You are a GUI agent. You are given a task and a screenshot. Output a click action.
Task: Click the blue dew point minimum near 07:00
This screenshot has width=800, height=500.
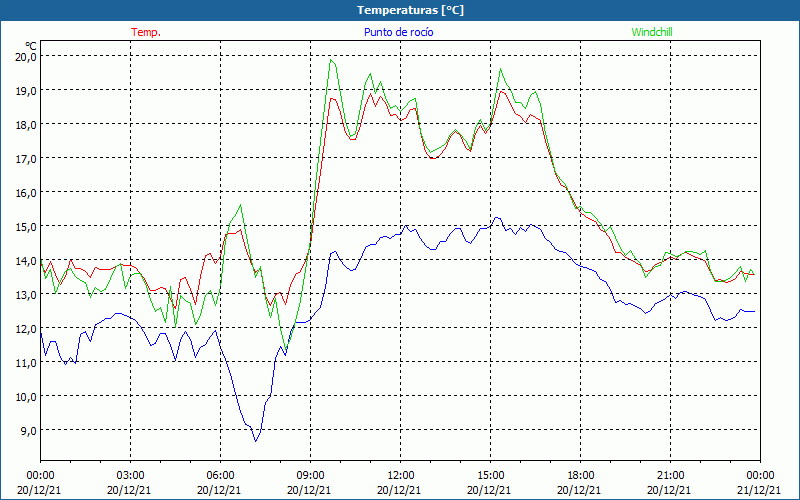[x=256, y=441]
